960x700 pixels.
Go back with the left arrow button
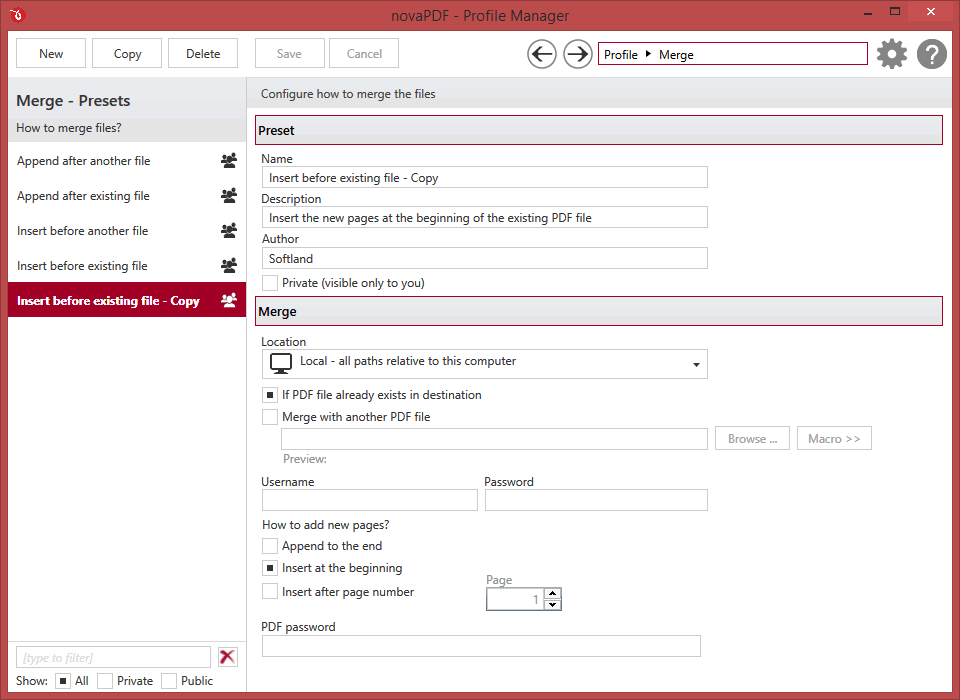pos(542,55)
